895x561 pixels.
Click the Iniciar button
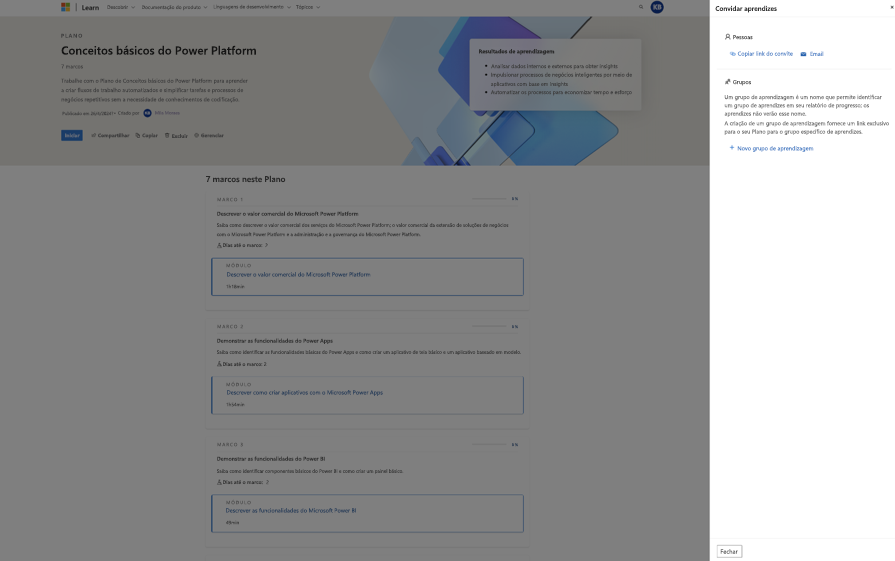72,136
